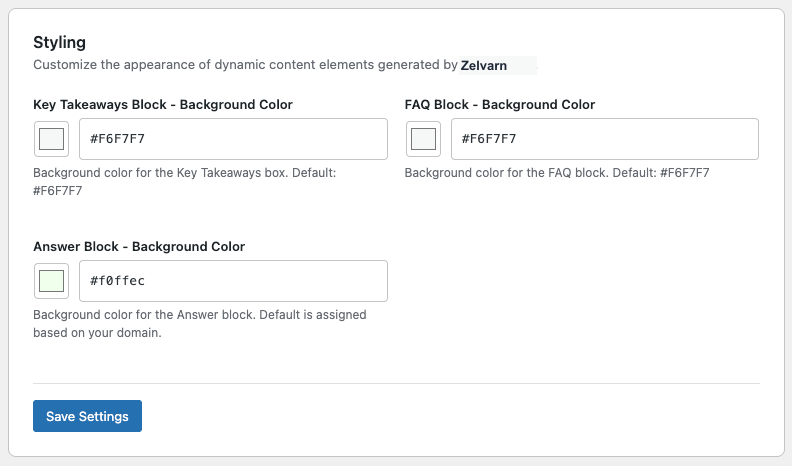The image size is (792, 466).
Task: Click the #f0ffec Answer Block input
Action: [x=233, y=281]
